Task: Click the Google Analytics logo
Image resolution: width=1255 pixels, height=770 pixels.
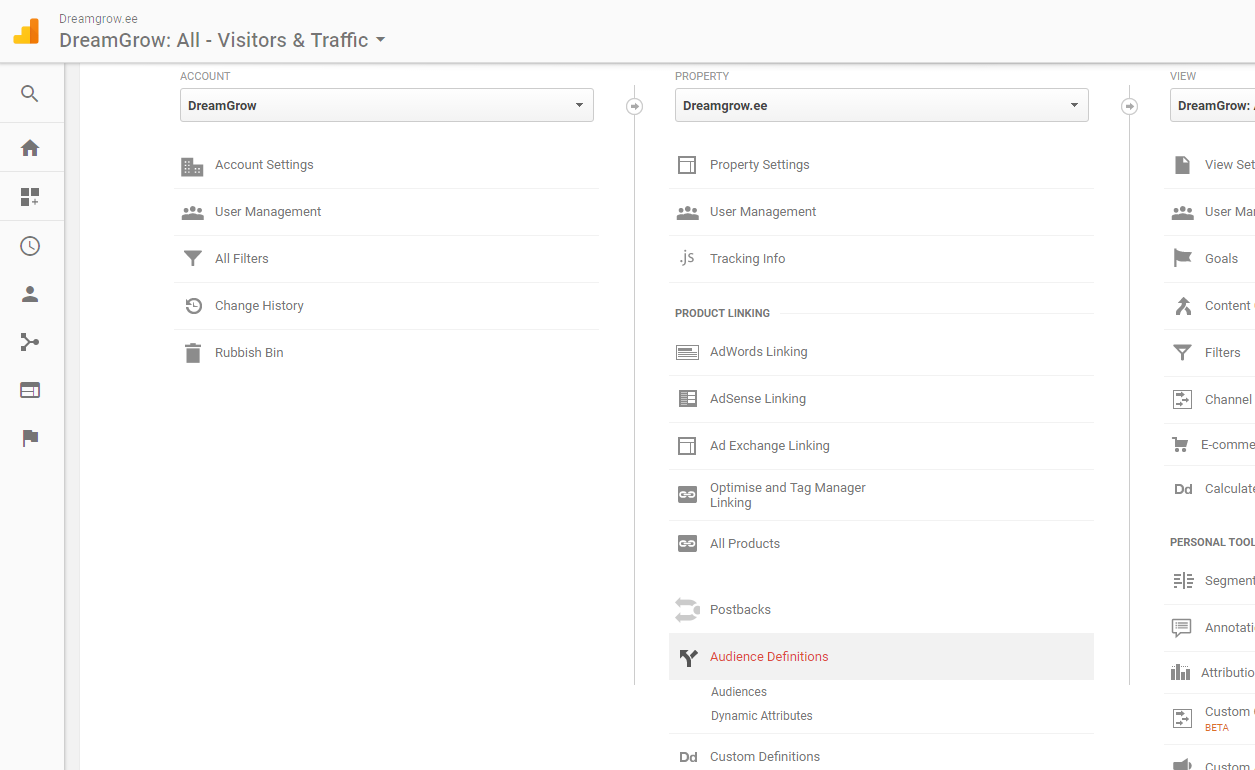Action: [x=26, y=31]
